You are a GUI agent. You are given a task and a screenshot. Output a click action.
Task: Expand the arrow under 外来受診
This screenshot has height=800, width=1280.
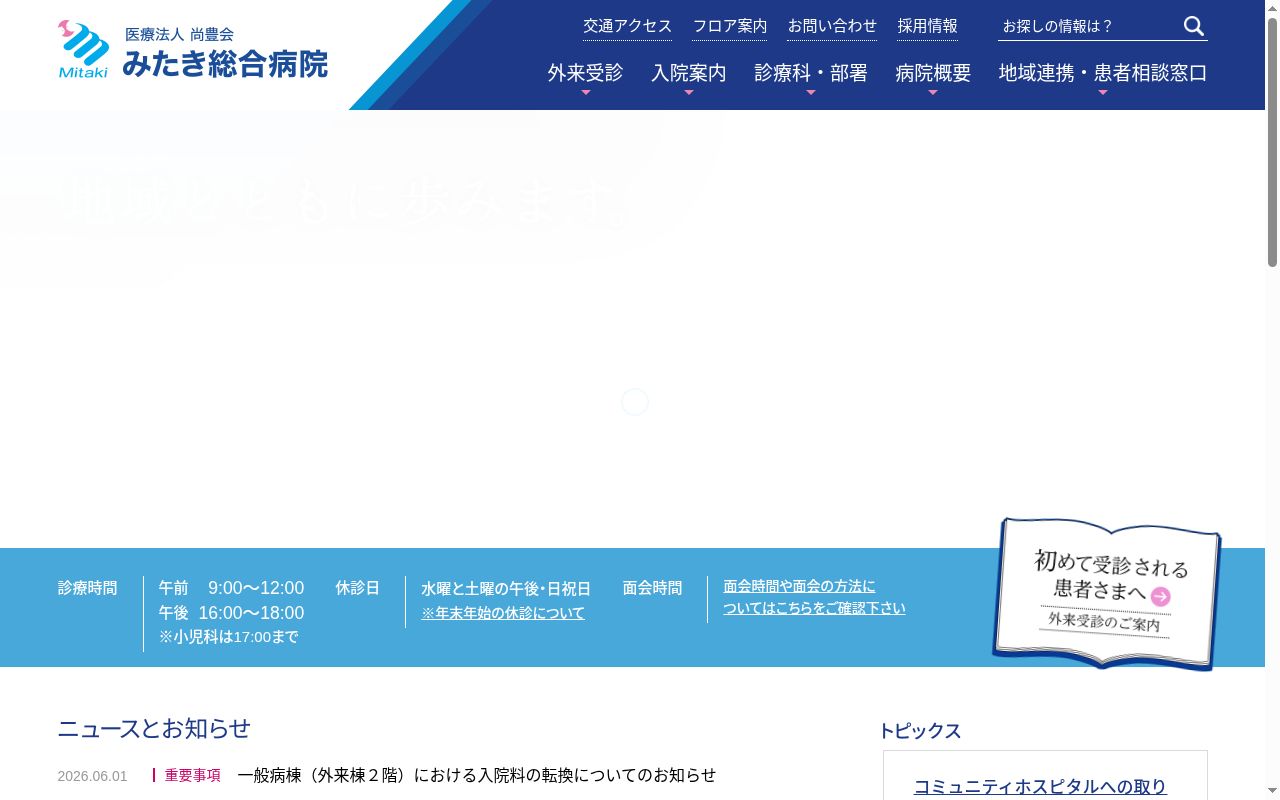click(x=586, y=92)
